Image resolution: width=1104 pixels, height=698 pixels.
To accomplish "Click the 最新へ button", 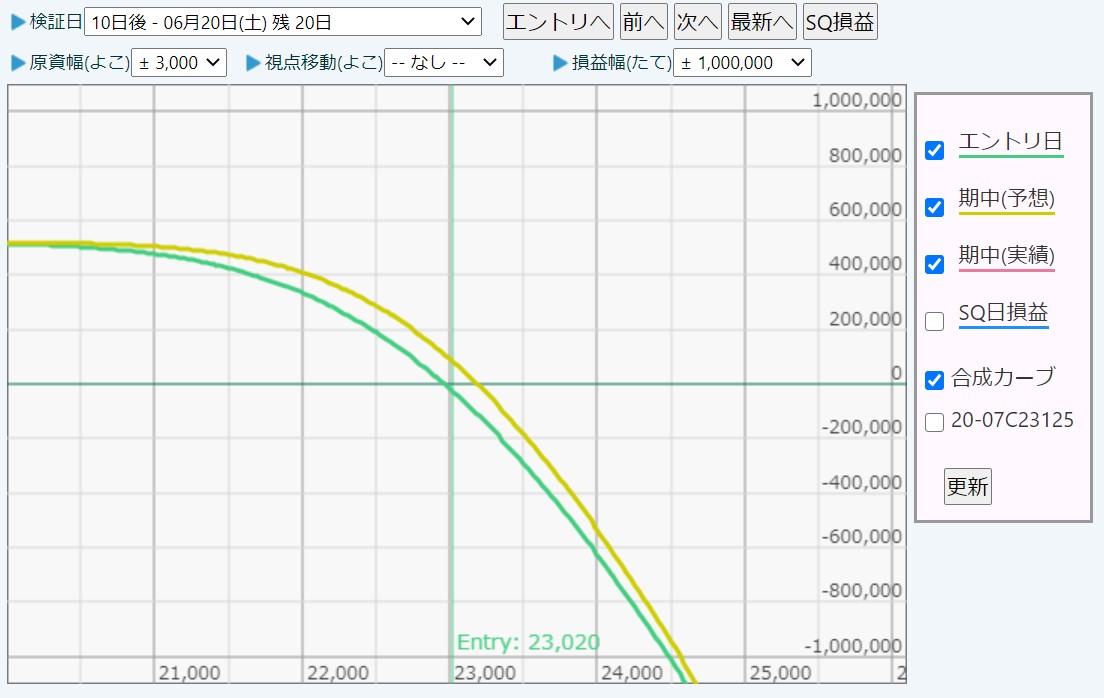I will pos(762,22).
